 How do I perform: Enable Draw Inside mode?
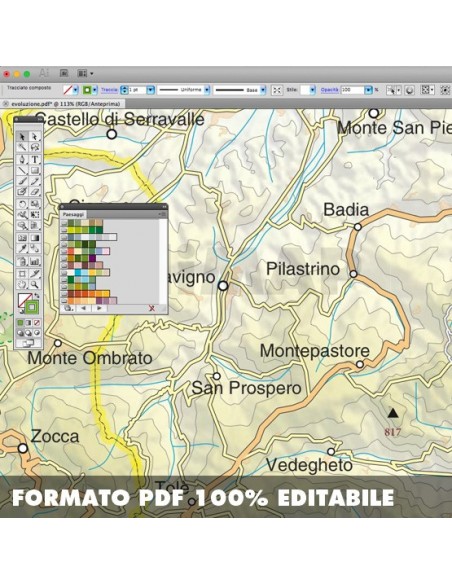(37, 333)
